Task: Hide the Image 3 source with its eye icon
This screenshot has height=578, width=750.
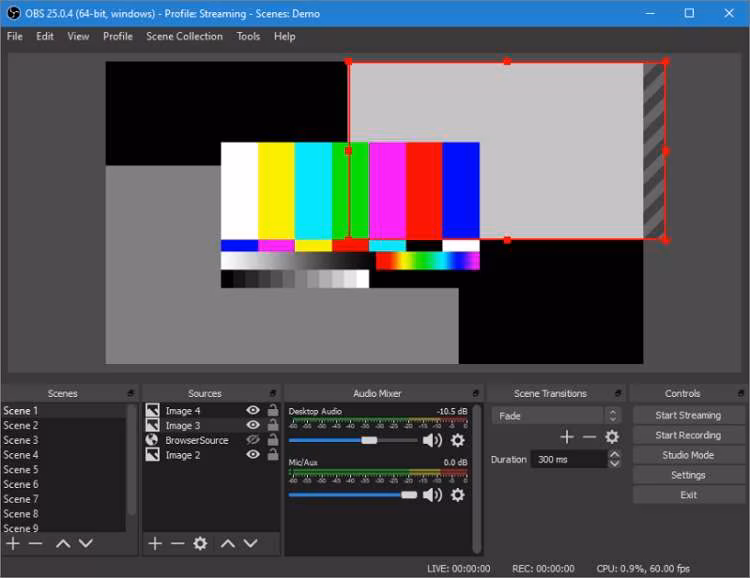Action: pyautogui.click(x=253, y=425)
